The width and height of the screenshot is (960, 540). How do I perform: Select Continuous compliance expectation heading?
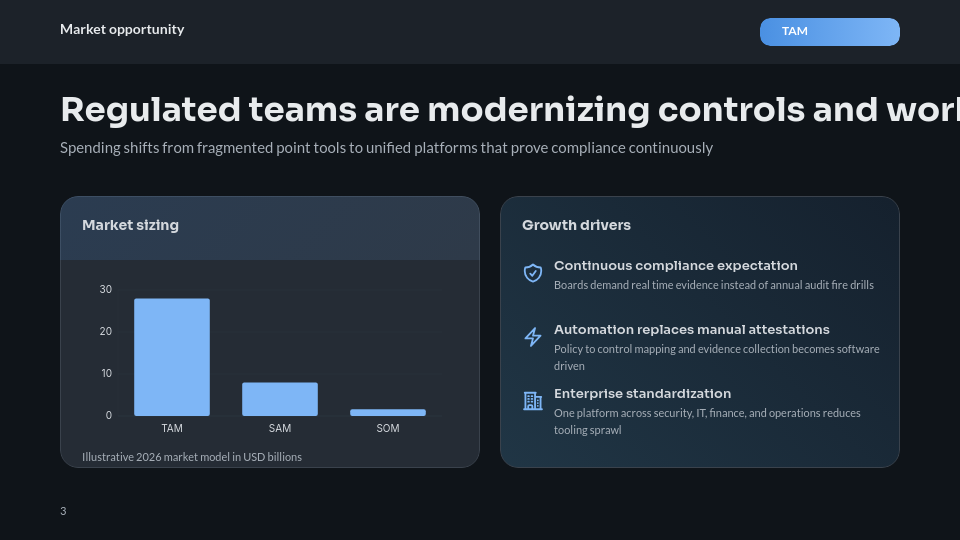click(675, 266)
